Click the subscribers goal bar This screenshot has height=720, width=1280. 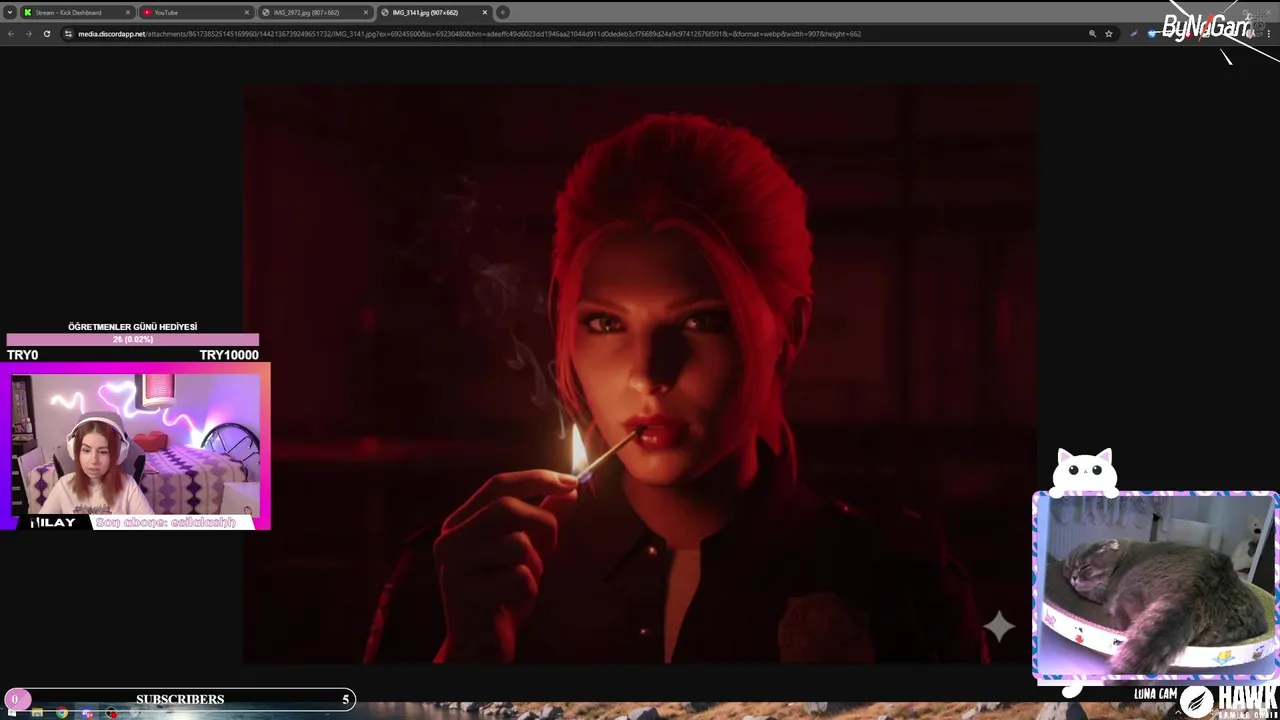pos(180,699)
